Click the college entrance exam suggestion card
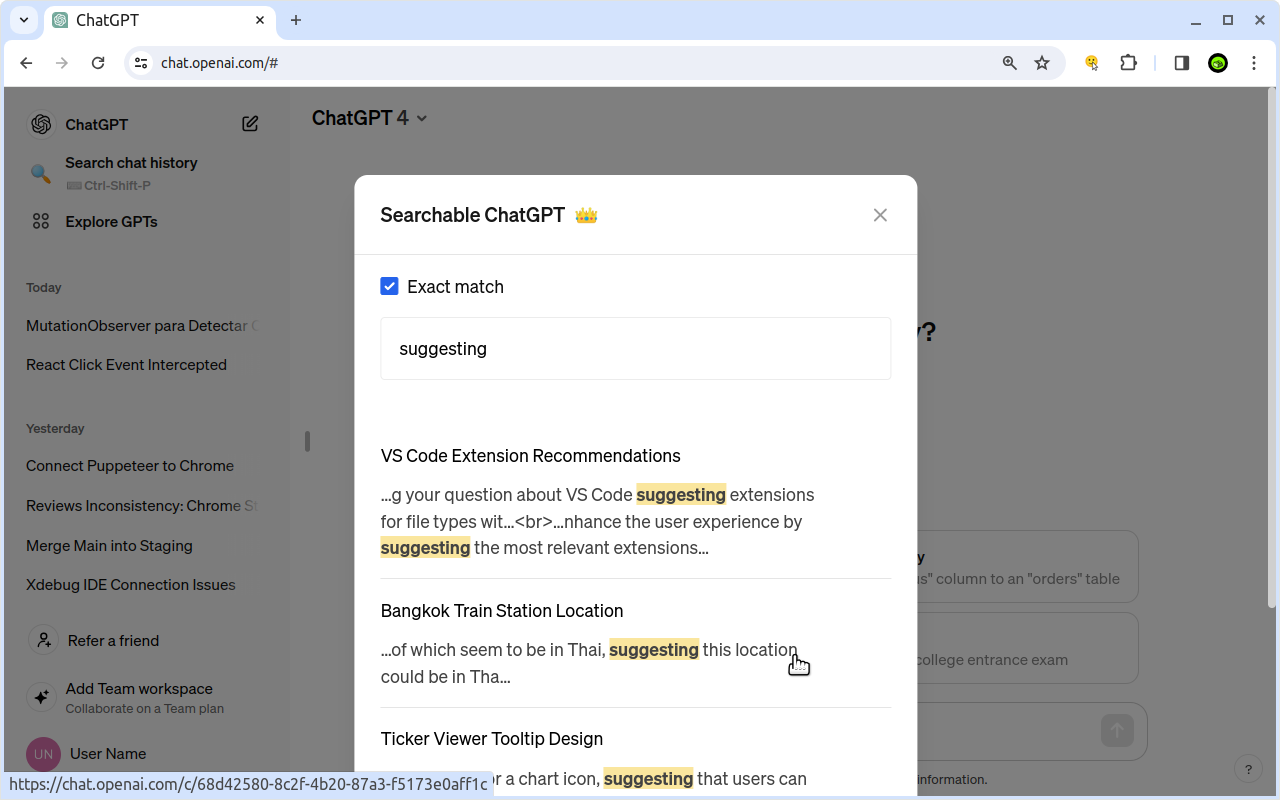 click(x=1027, y=648)
